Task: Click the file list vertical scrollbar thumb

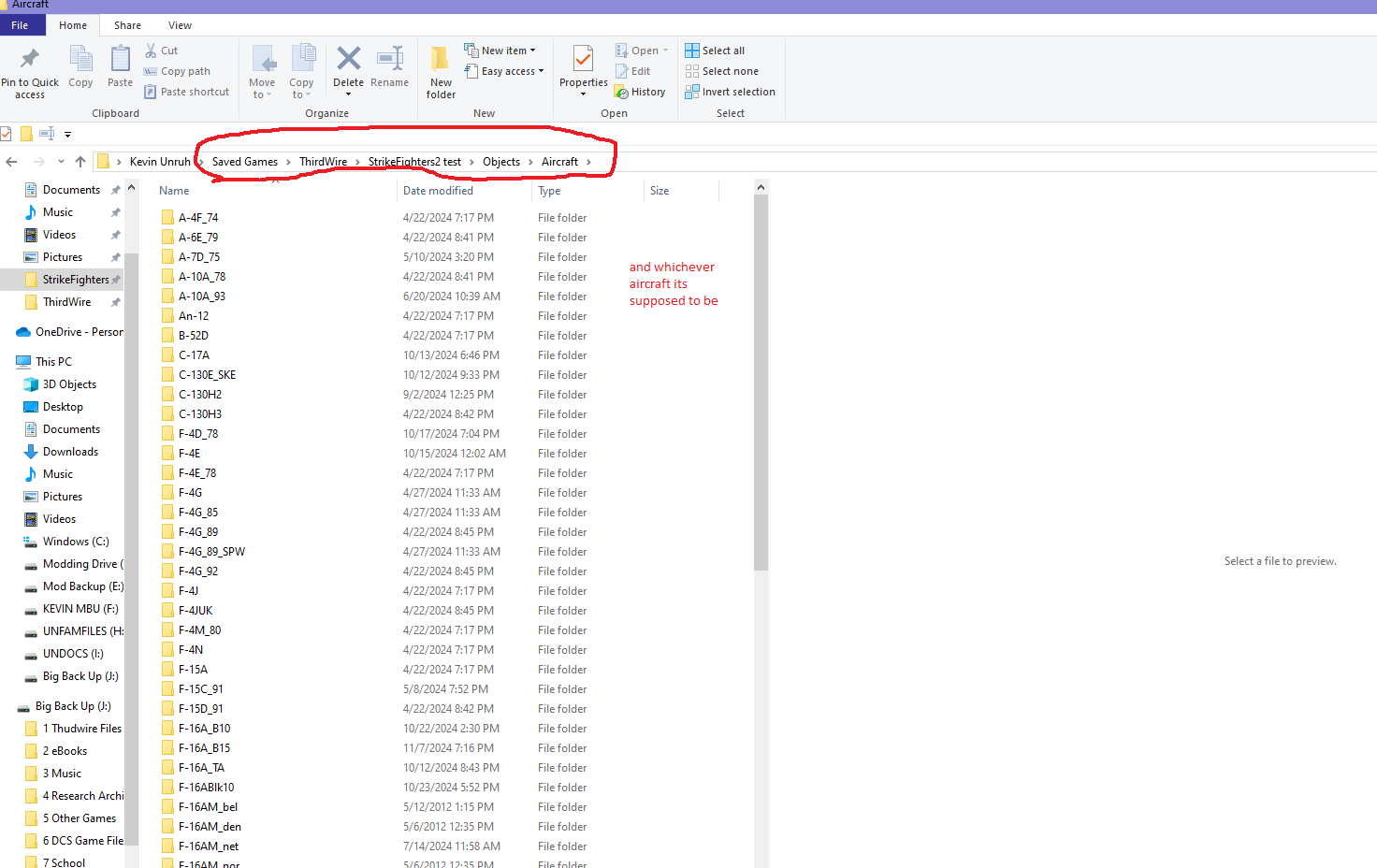Action: [x=761, y=383]
